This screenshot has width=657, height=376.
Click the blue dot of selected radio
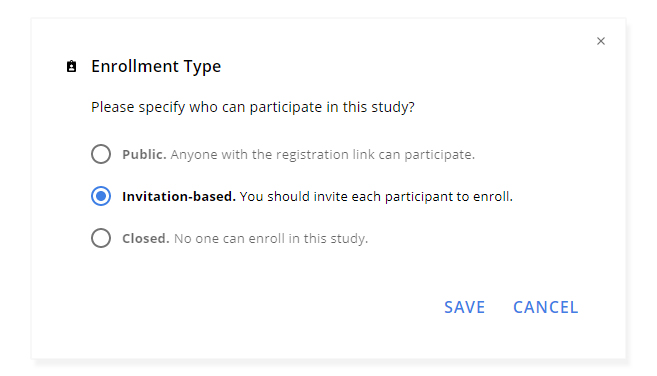pyautogui.click(x=101, y=196)
